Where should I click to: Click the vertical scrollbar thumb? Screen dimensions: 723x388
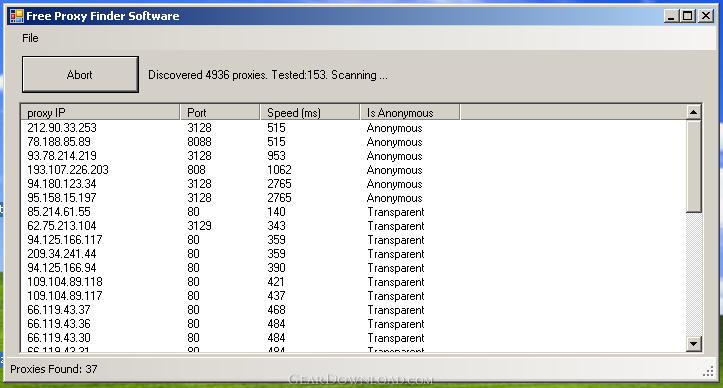click(693, 166)
